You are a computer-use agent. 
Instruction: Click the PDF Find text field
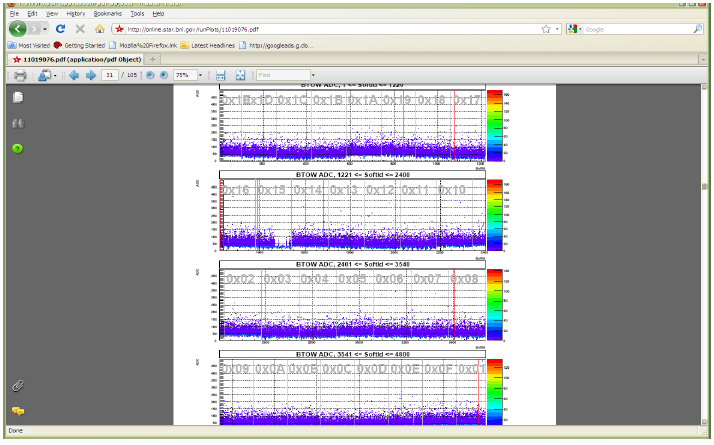(283, 75)
